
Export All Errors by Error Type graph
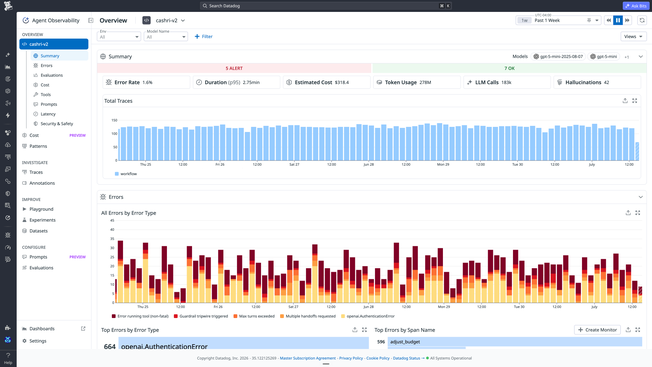click(628, 213)
